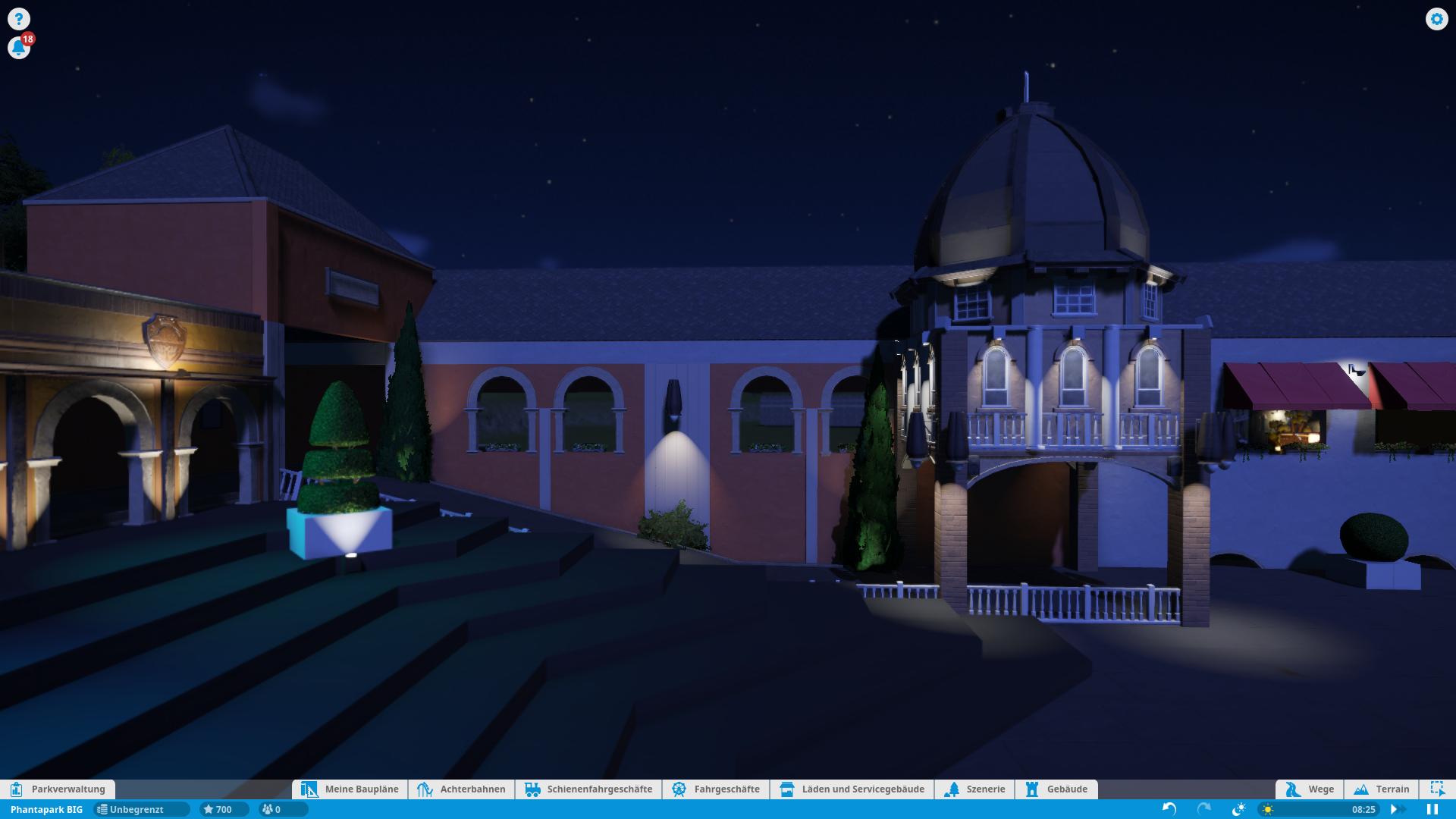Open the Schienenfahrgeschäfte tab
The width and height of the screenshot is (1456, 819).
[588, 789]
